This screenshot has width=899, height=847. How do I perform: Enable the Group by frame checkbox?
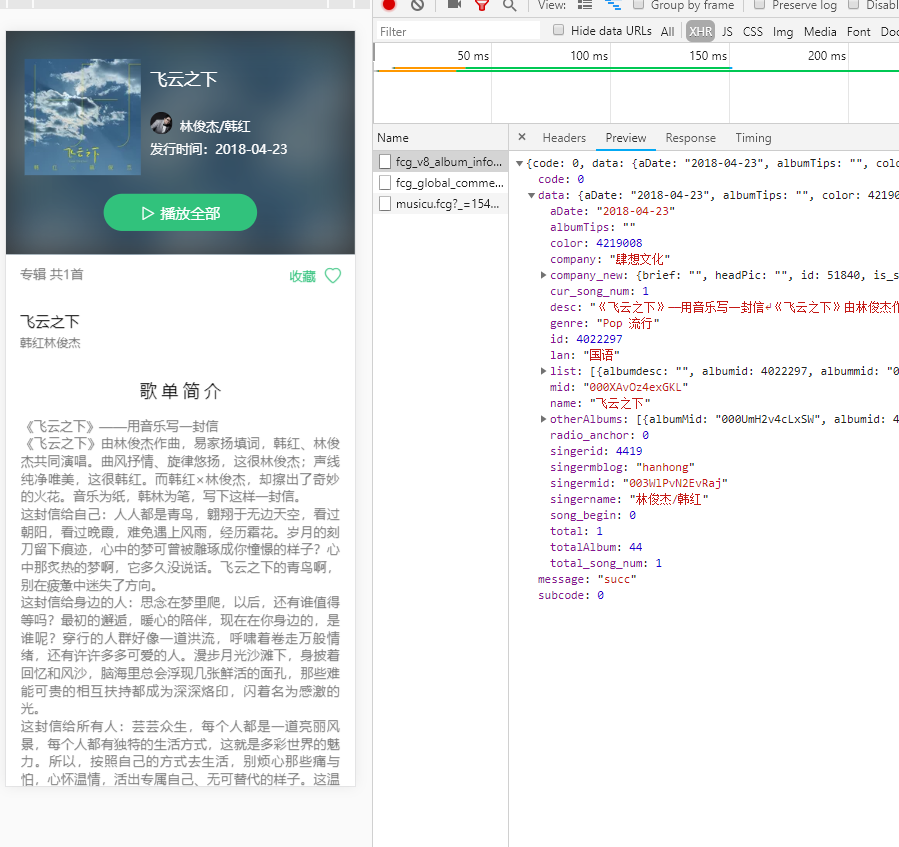pos(638,5)
